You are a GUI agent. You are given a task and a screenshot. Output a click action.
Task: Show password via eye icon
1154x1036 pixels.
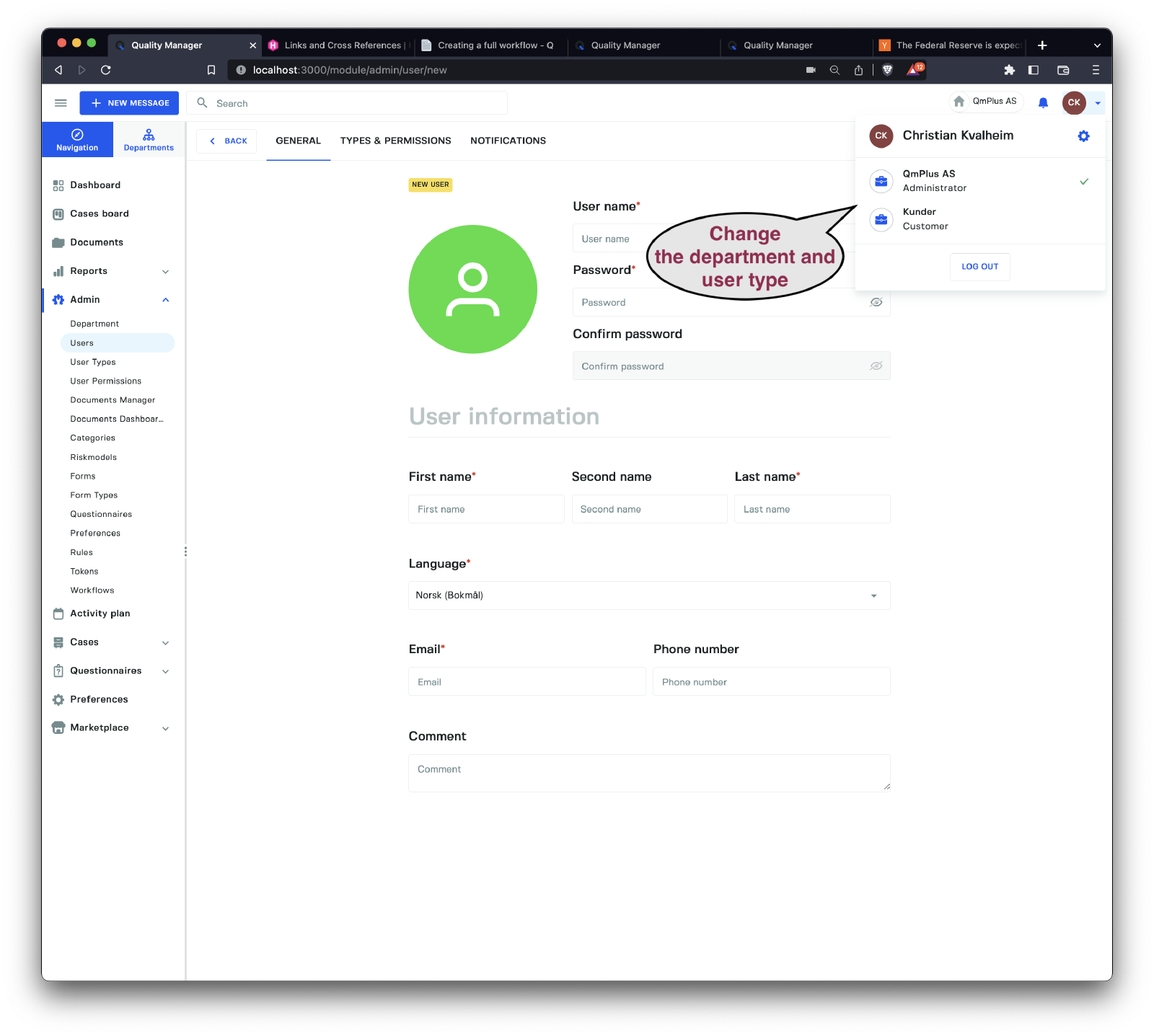pyautogui.click(x=876, y=303)
